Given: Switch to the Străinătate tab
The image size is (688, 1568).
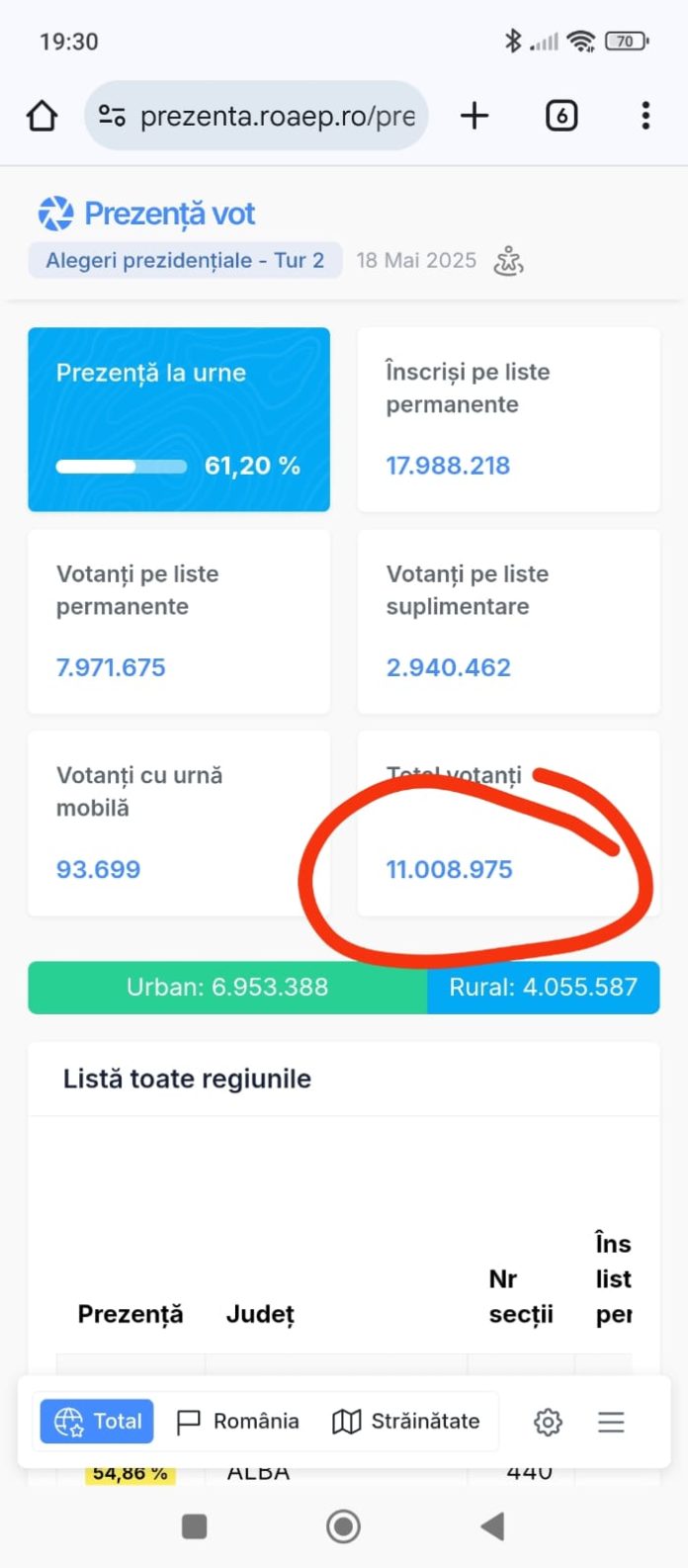Looking at the screenshot, I should [405, 1422].
